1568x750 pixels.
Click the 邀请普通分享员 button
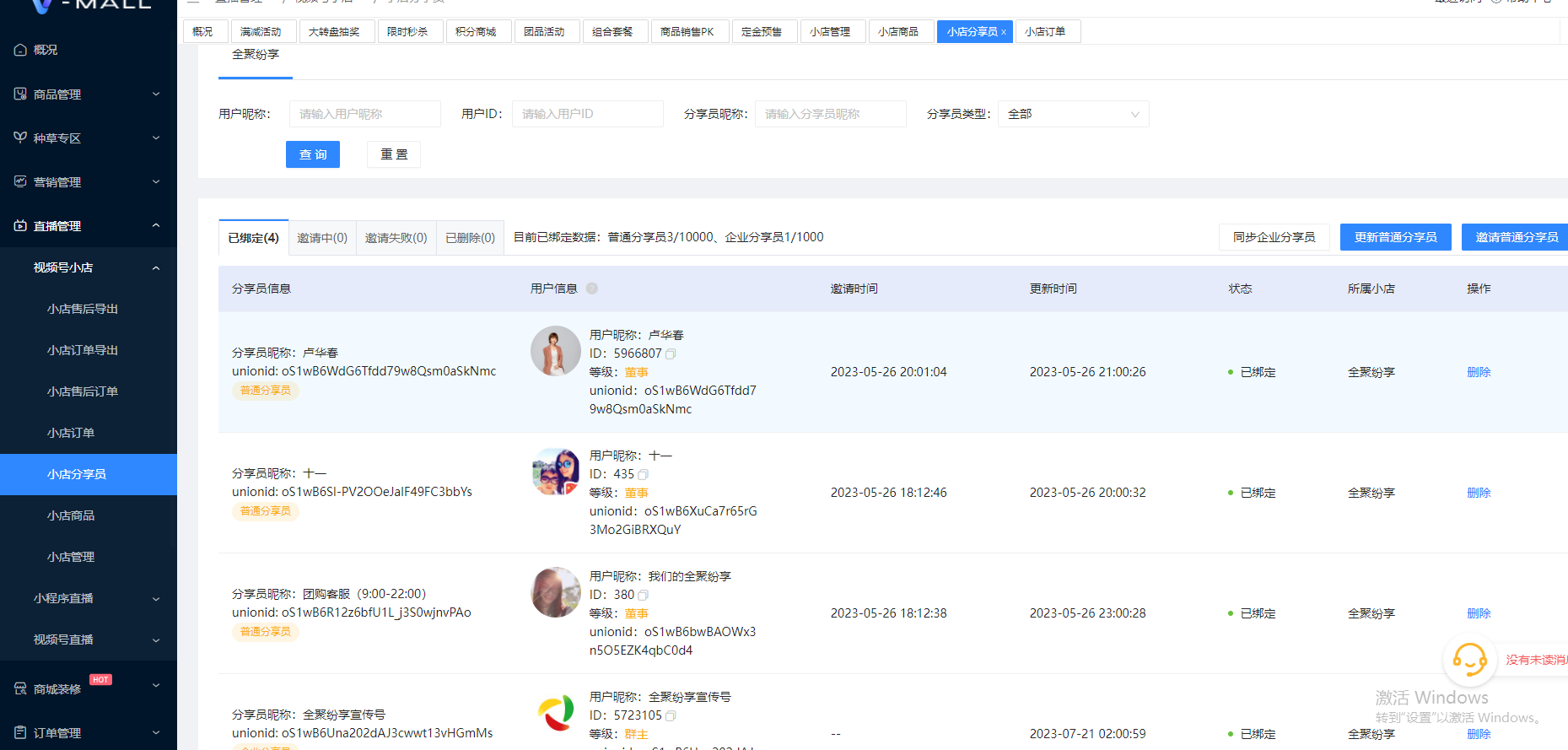[x=1516, y=237]
